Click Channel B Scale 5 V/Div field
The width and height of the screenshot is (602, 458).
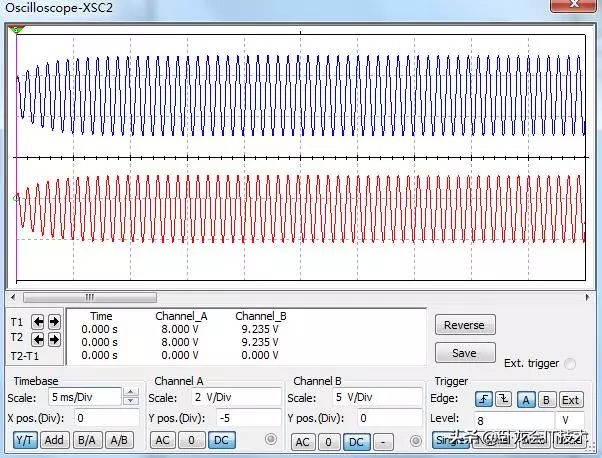[377, 397]
